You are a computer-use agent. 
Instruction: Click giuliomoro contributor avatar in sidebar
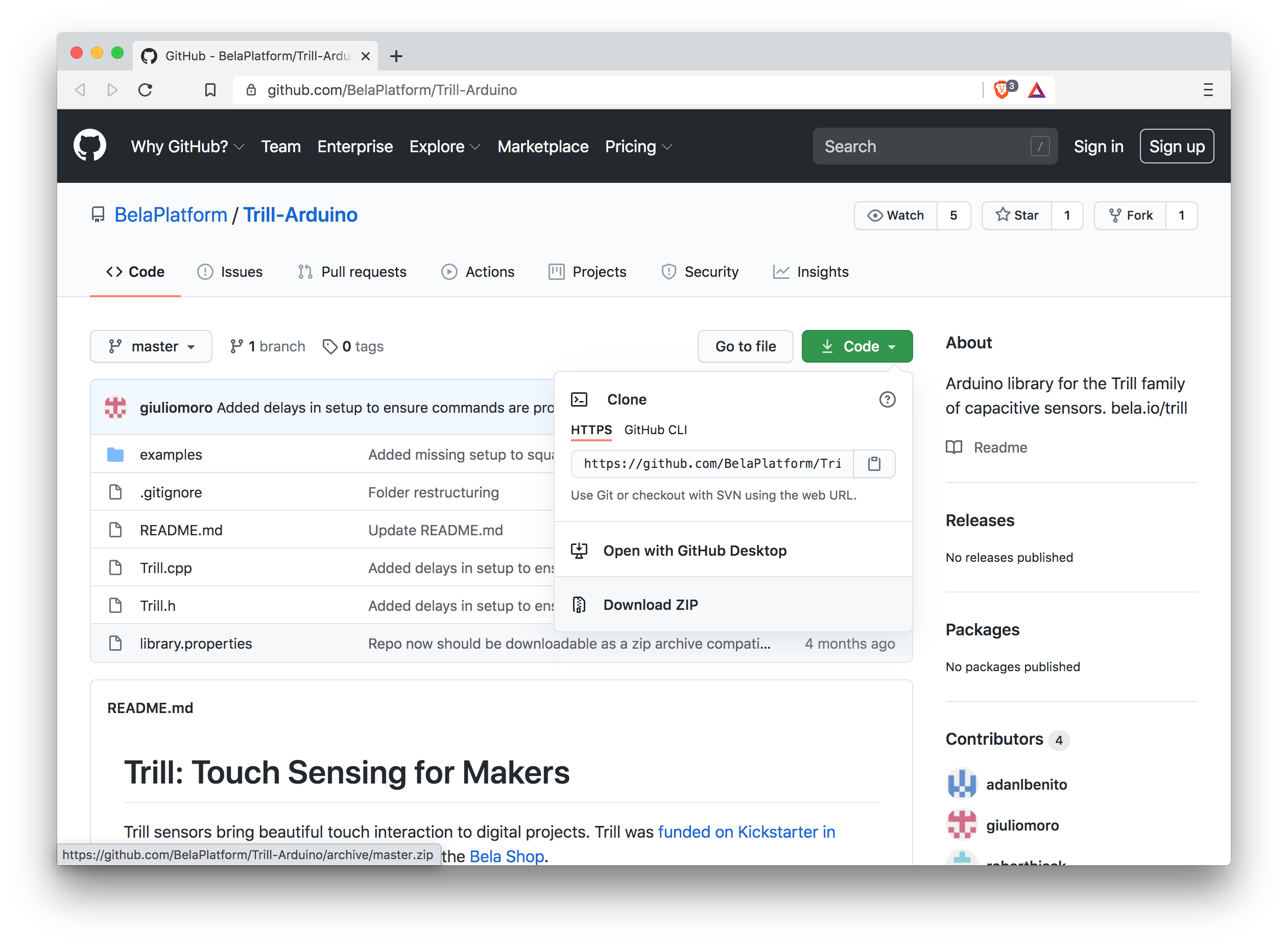tap(961, 824)
